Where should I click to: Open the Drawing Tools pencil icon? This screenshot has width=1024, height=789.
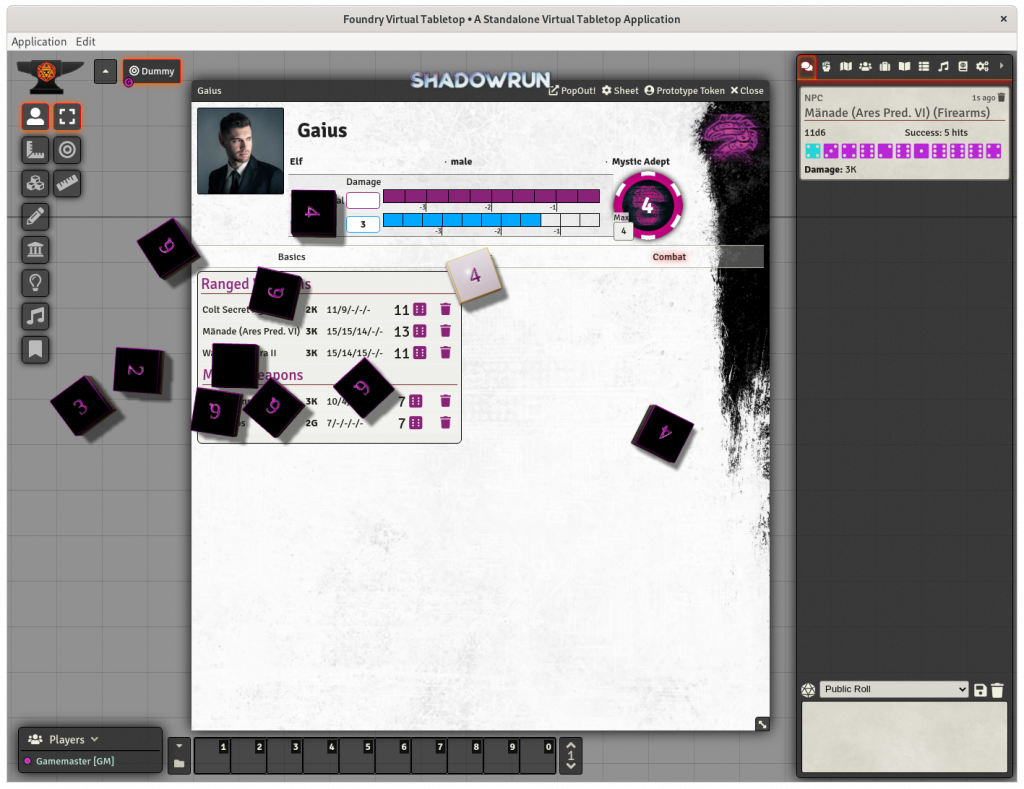[x=35, y=217]
